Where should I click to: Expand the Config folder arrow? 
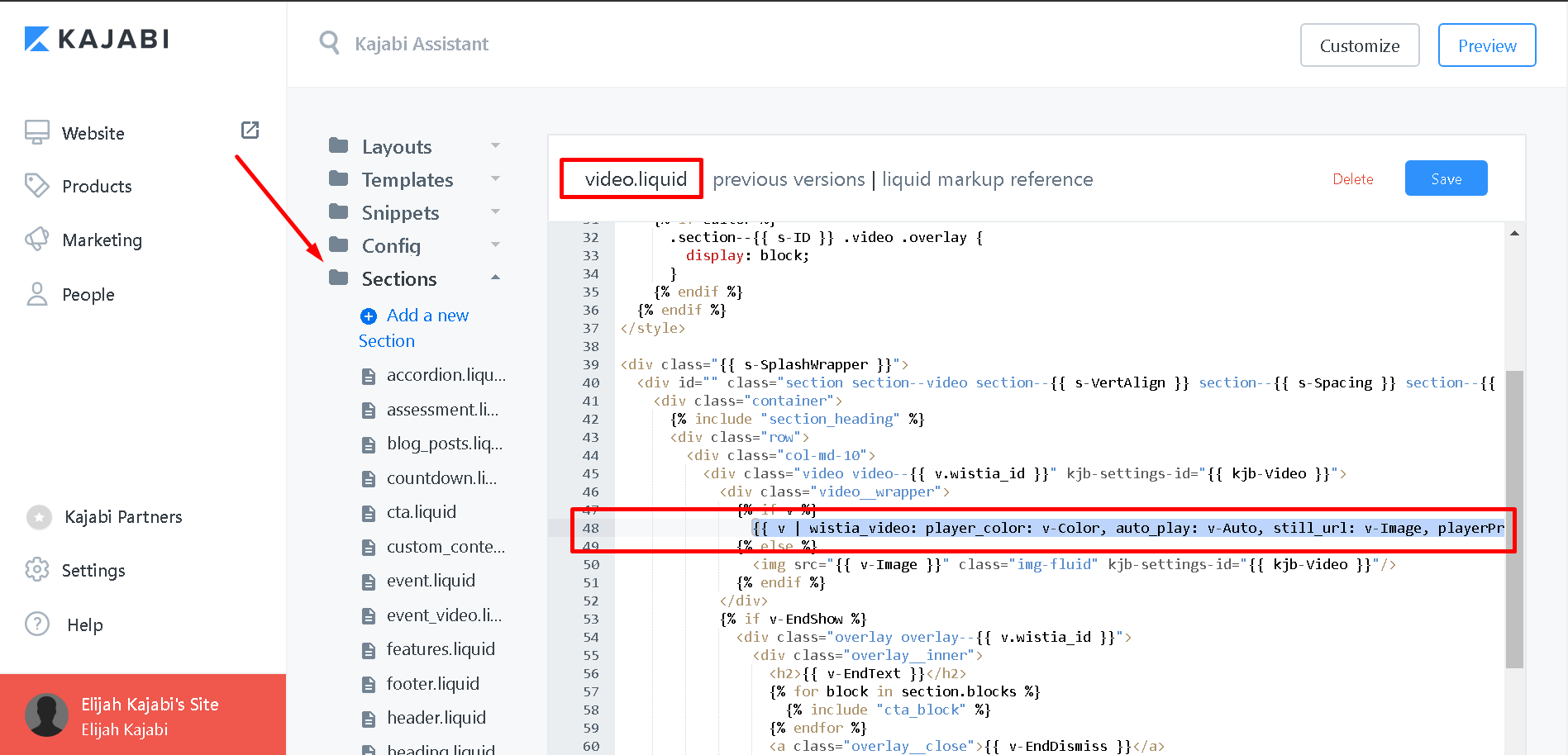tap(495, 245)
